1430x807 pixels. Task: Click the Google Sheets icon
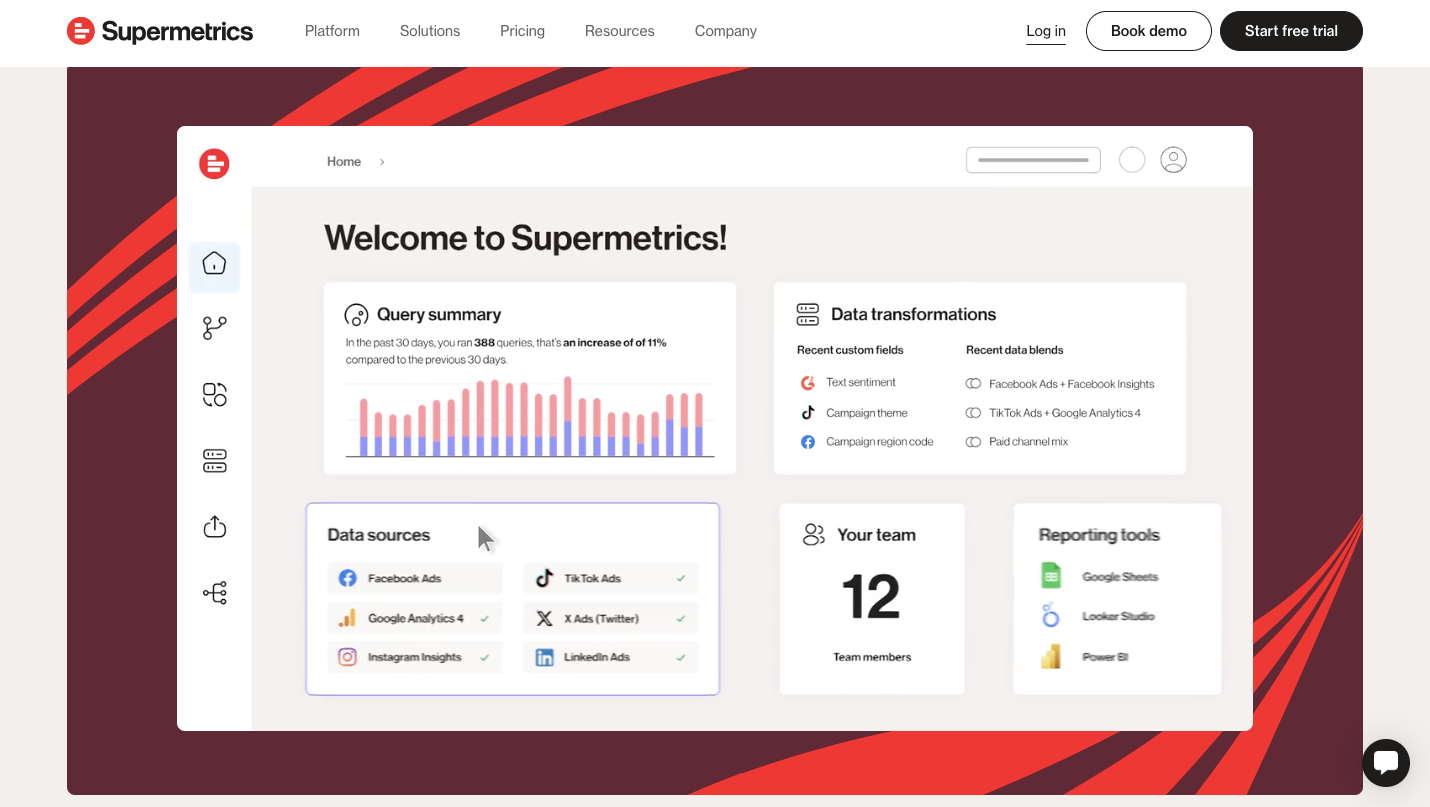coord(1050,576)
